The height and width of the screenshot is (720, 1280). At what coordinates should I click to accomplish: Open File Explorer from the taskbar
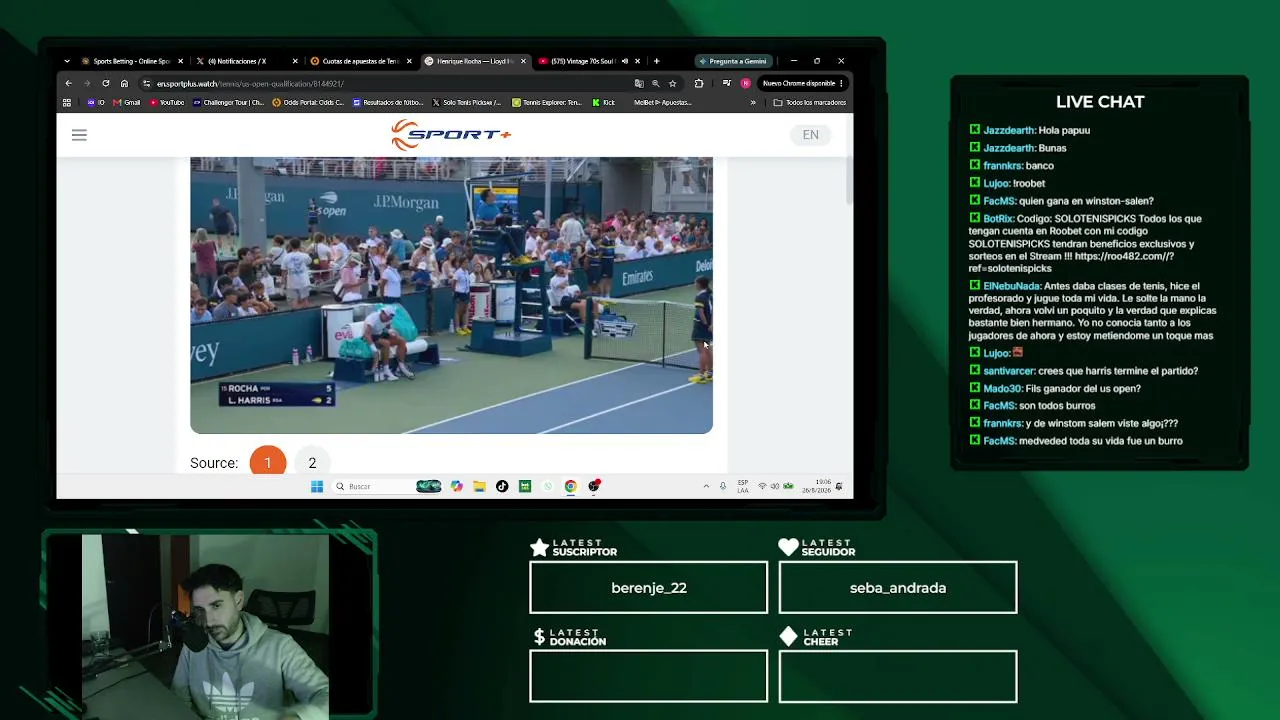coord(479,486)
